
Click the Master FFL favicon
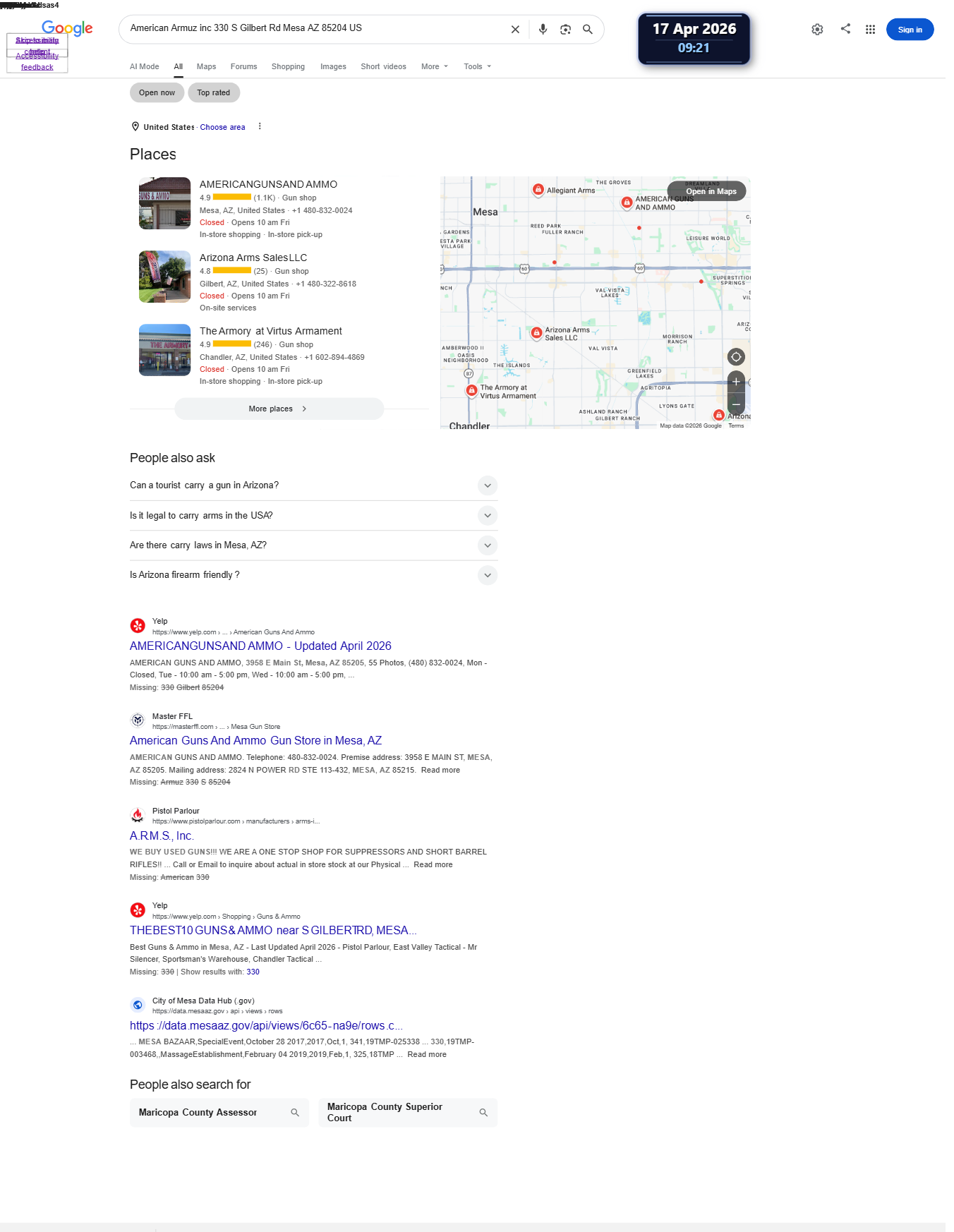point(138,720)
